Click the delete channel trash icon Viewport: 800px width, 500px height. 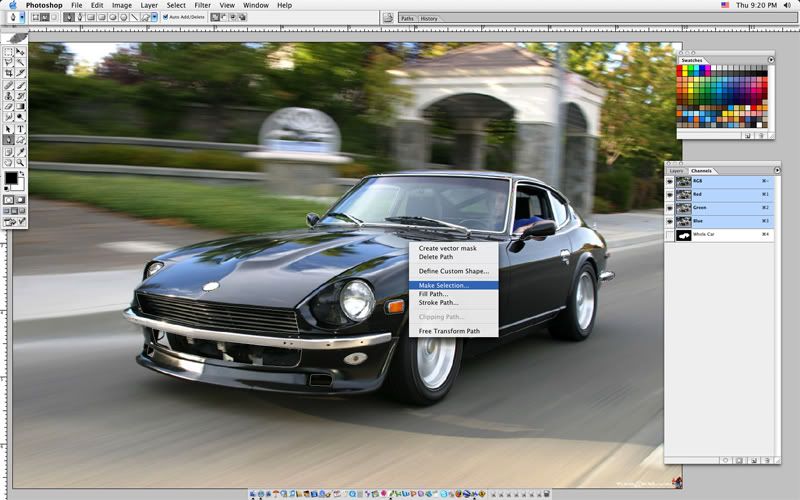[766, 460]
